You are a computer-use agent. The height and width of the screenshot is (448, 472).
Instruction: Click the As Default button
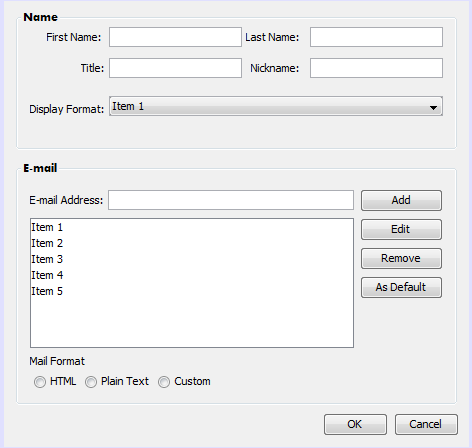pyautogui.click(x=401, y=287)
